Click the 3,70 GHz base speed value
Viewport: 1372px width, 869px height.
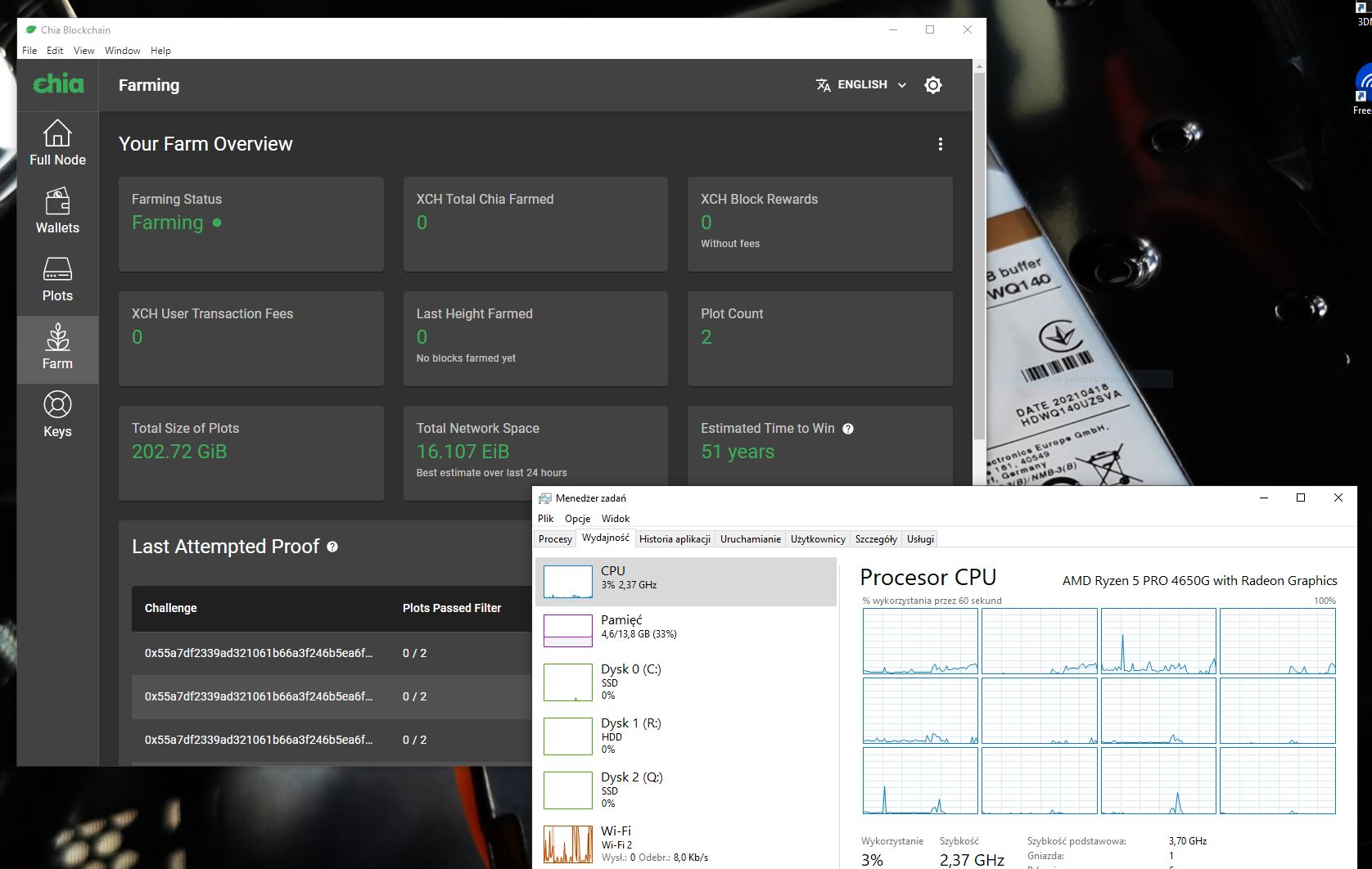point(1188,841)
